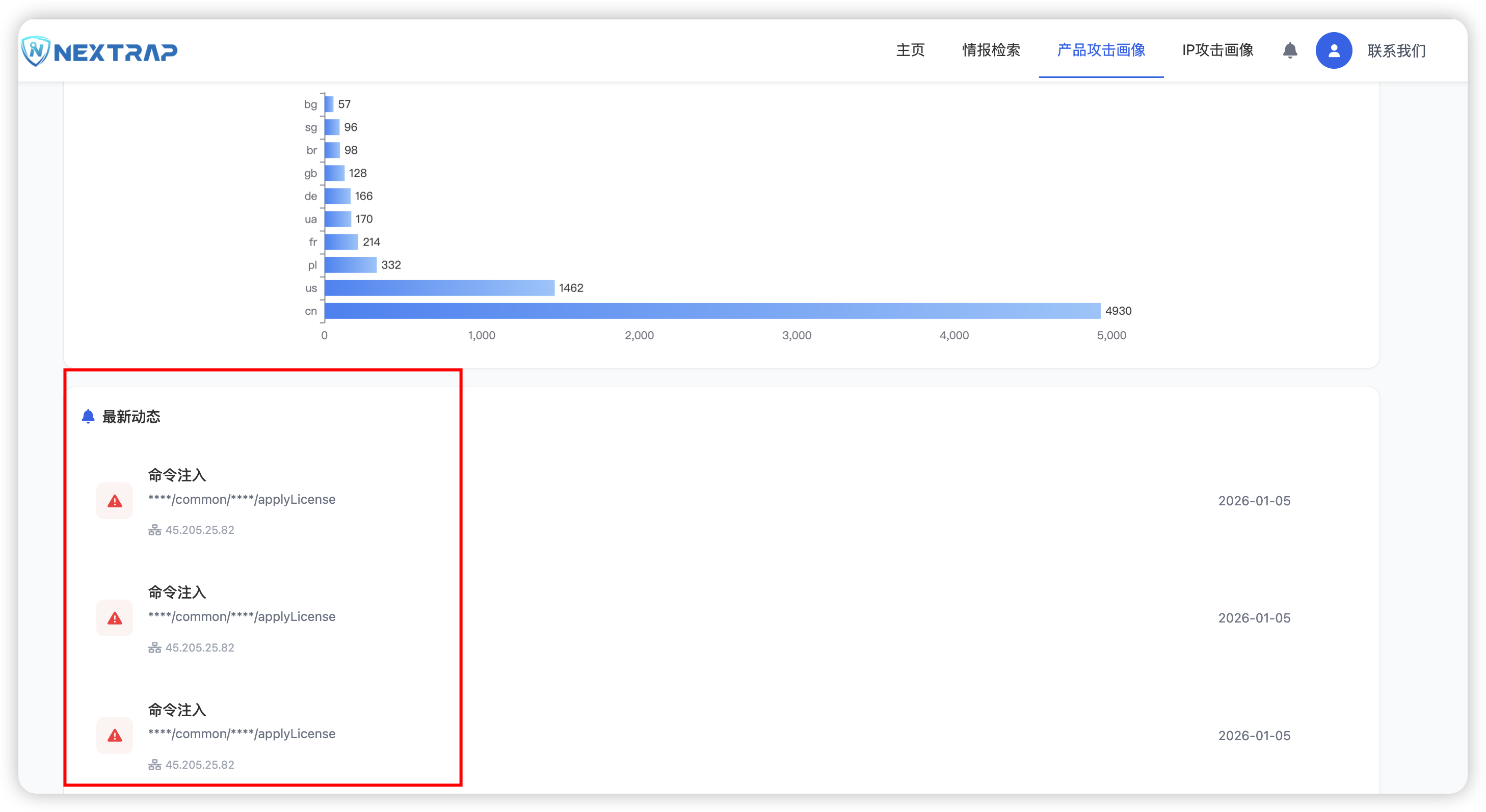Image resolution: width=1486 pixels, height=812 pixels.
Task: Click the 联系我们 link
Action: 1396,51
